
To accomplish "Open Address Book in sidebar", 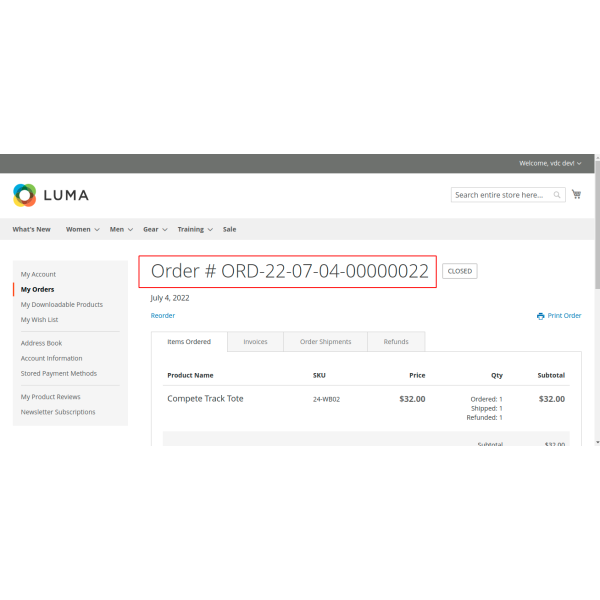I will click(41, 343).
